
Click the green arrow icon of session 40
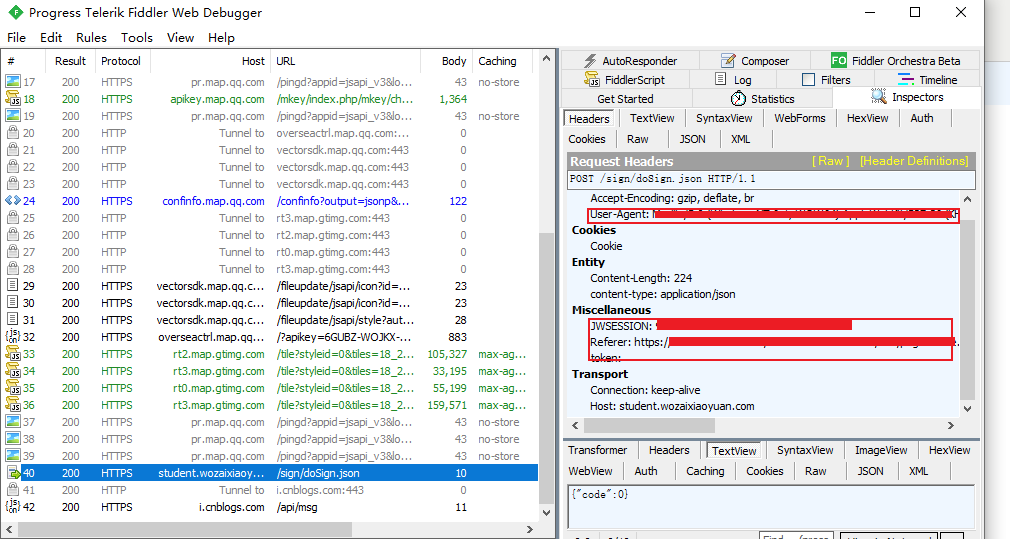14,473
